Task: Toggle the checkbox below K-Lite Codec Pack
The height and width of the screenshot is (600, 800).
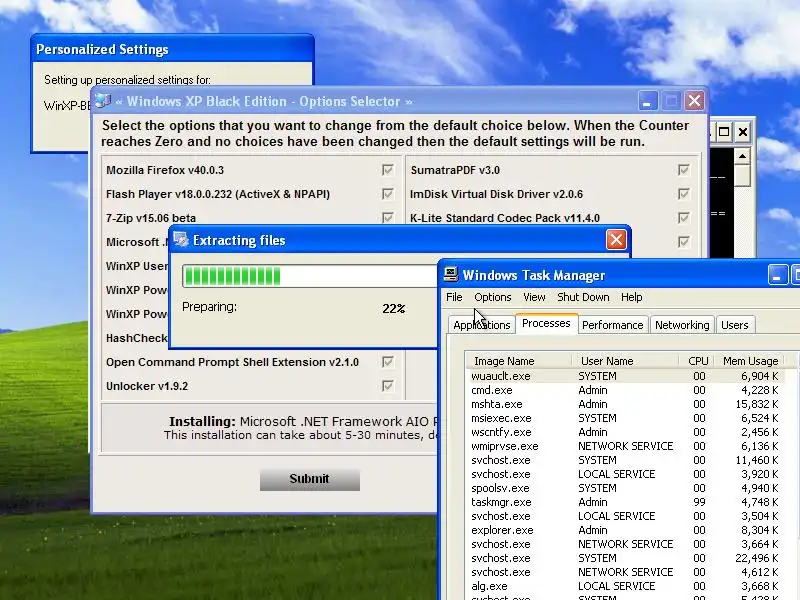Action: [683, 242]
